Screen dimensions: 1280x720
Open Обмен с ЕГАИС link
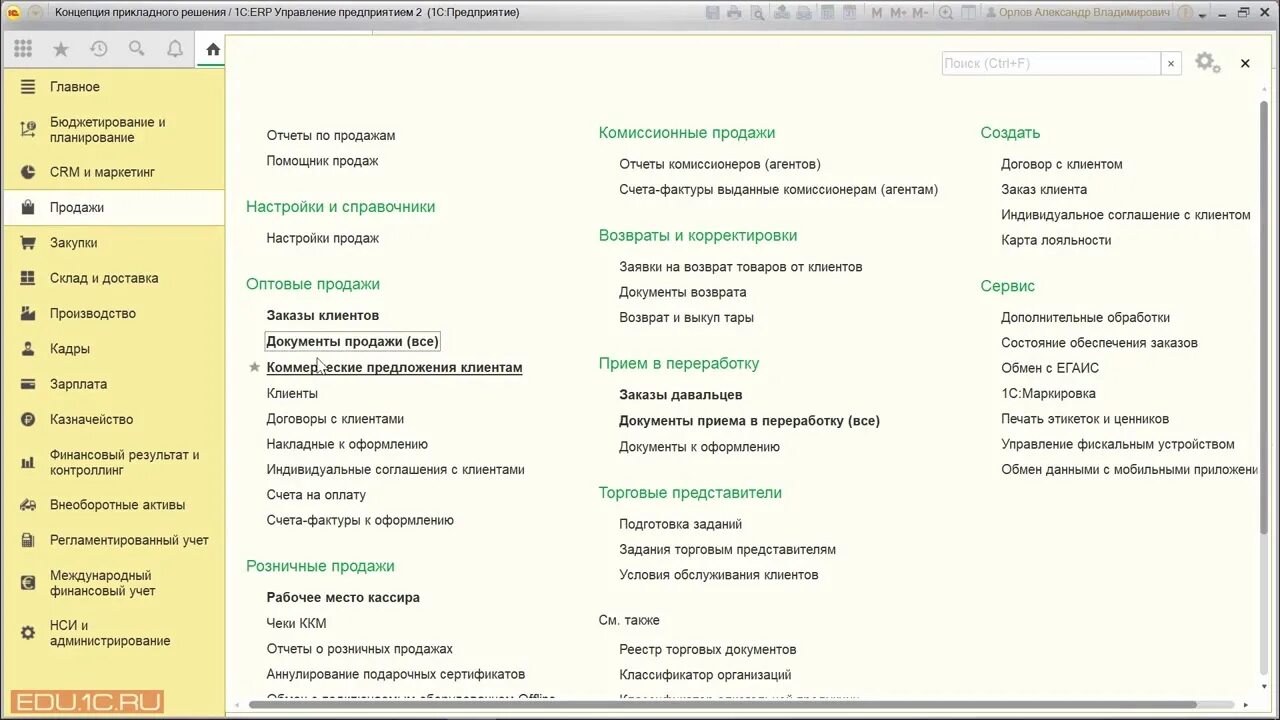pos(1050,368)
